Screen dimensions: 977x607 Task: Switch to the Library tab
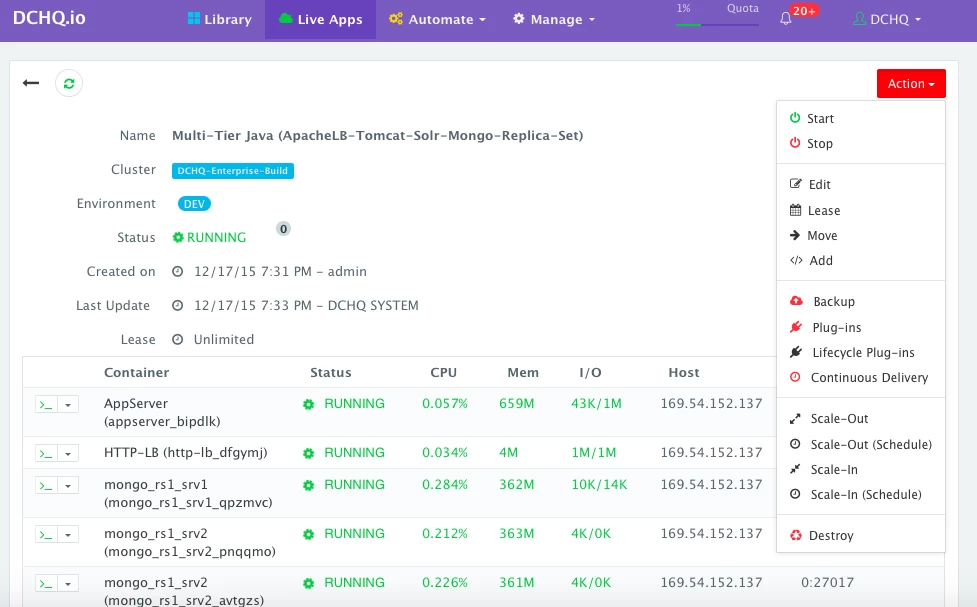220,19
